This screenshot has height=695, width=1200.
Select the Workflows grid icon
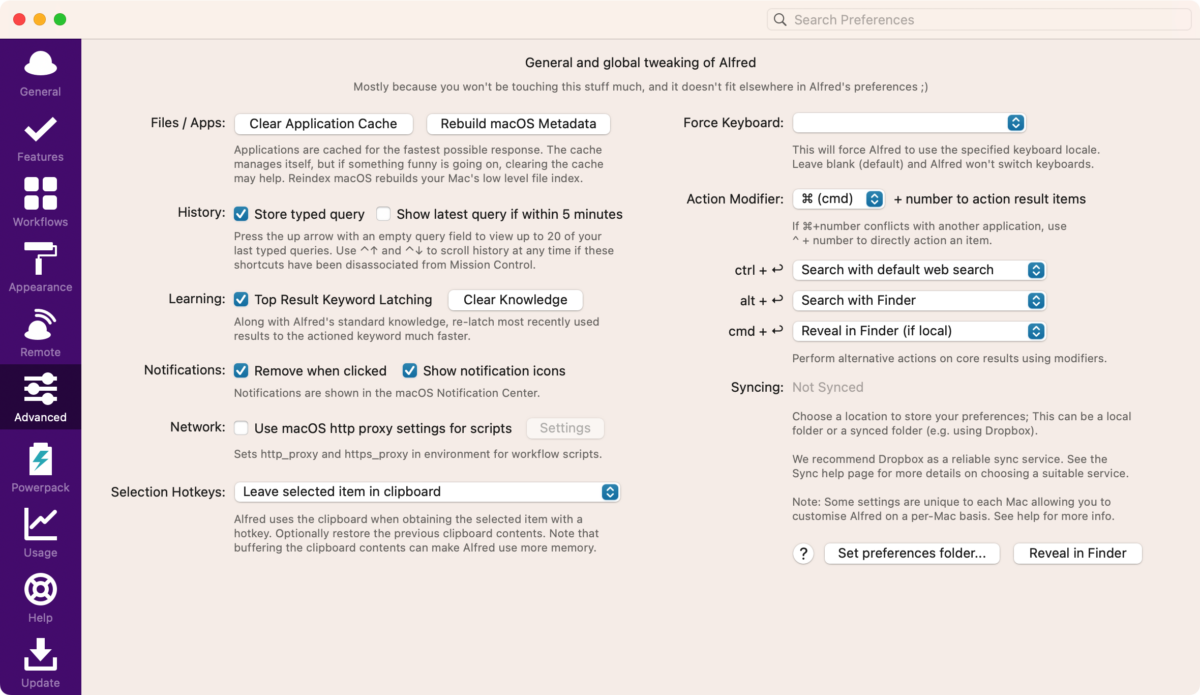pyautogui.click(x=40, y=193)
